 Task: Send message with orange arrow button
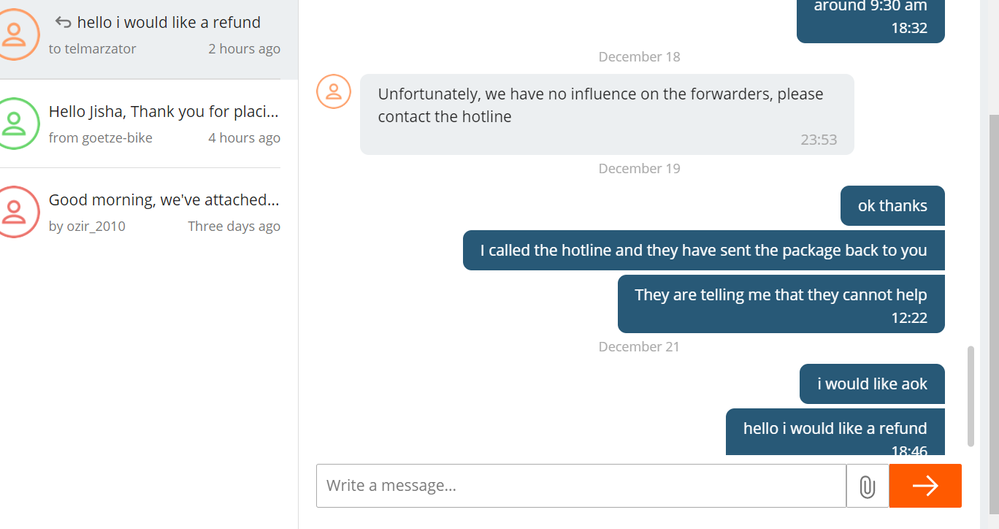925,486
